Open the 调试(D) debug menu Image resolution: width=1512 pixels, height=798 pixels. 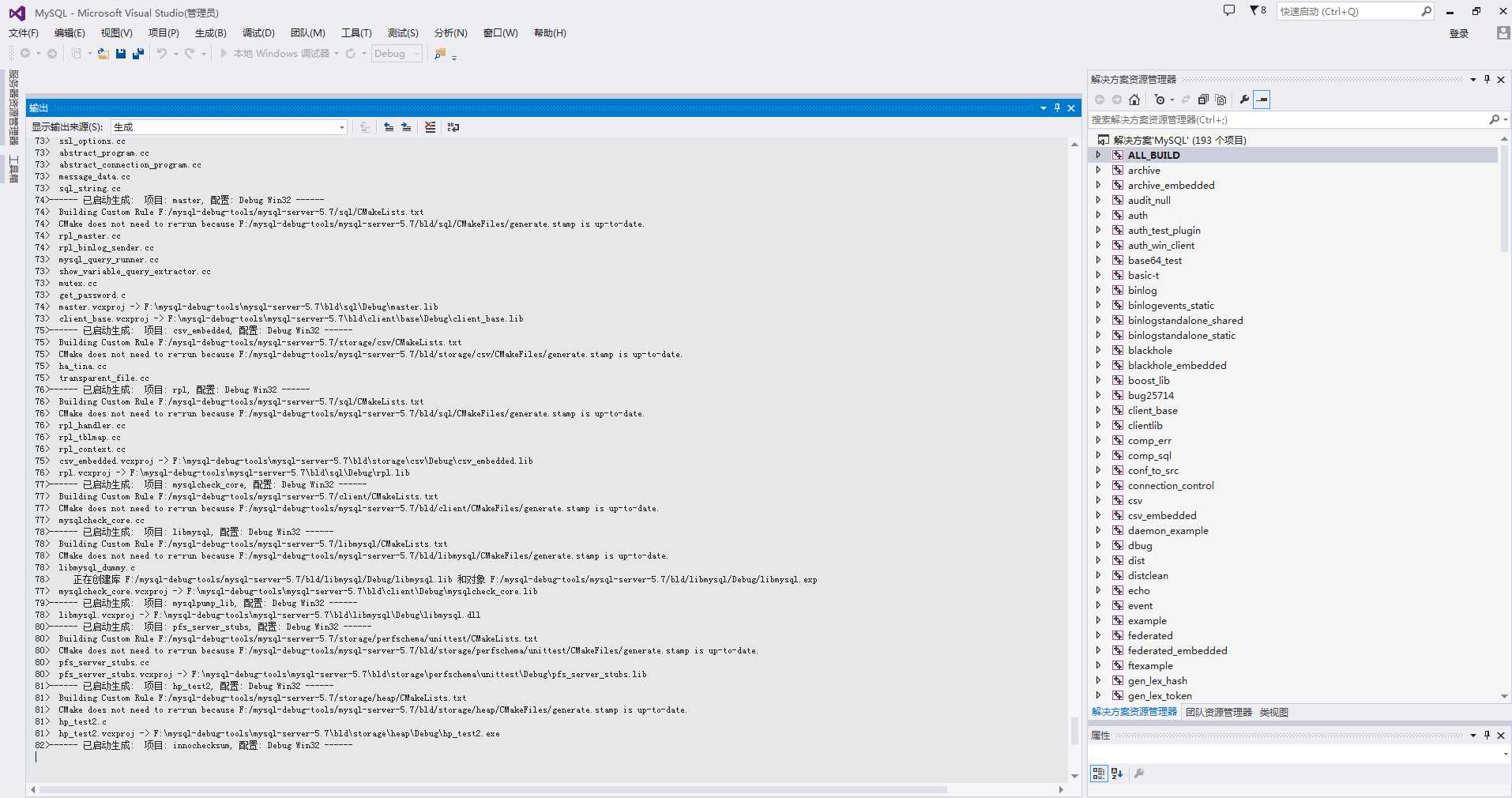coord(258,33)
